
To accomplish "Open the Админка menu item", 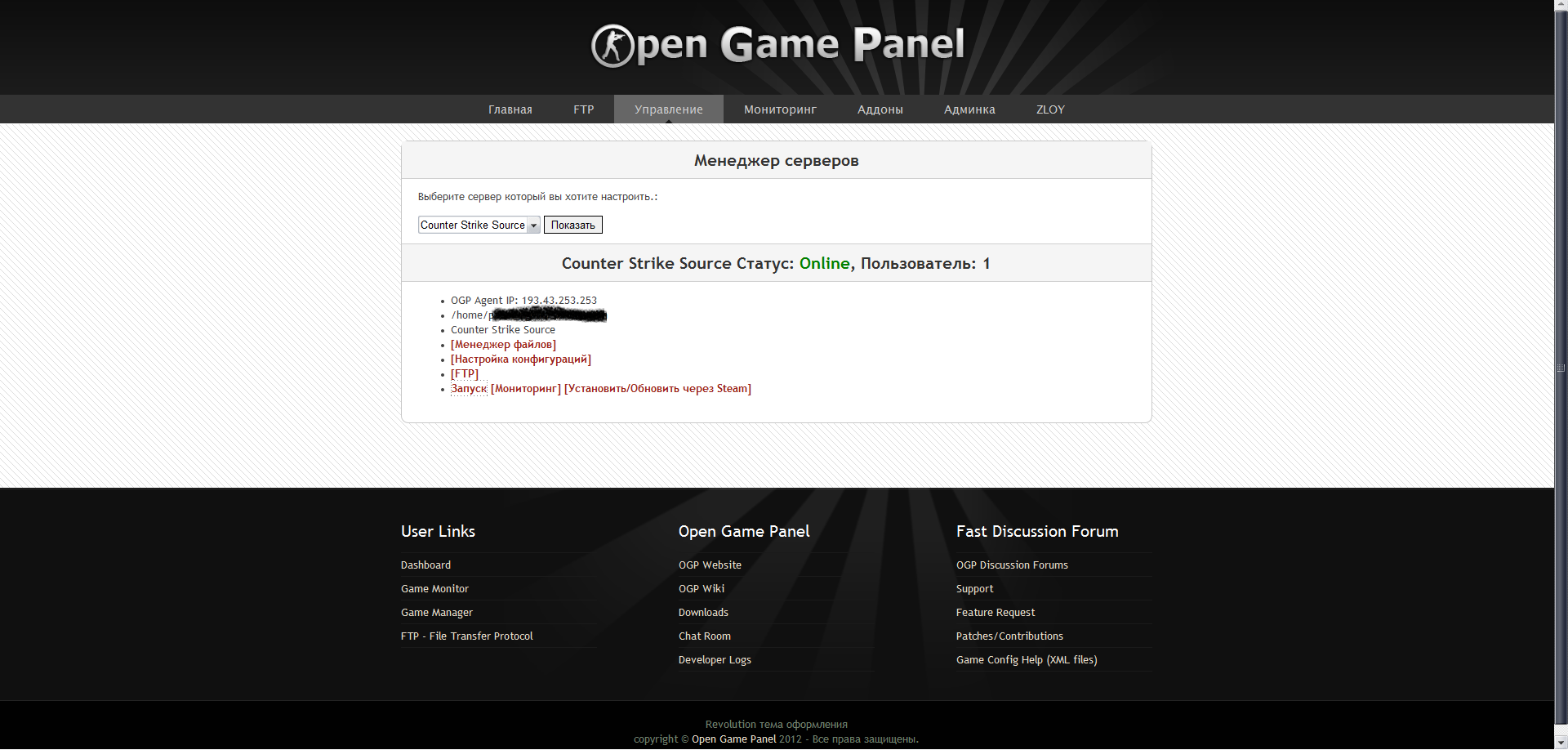I will 969,109.
